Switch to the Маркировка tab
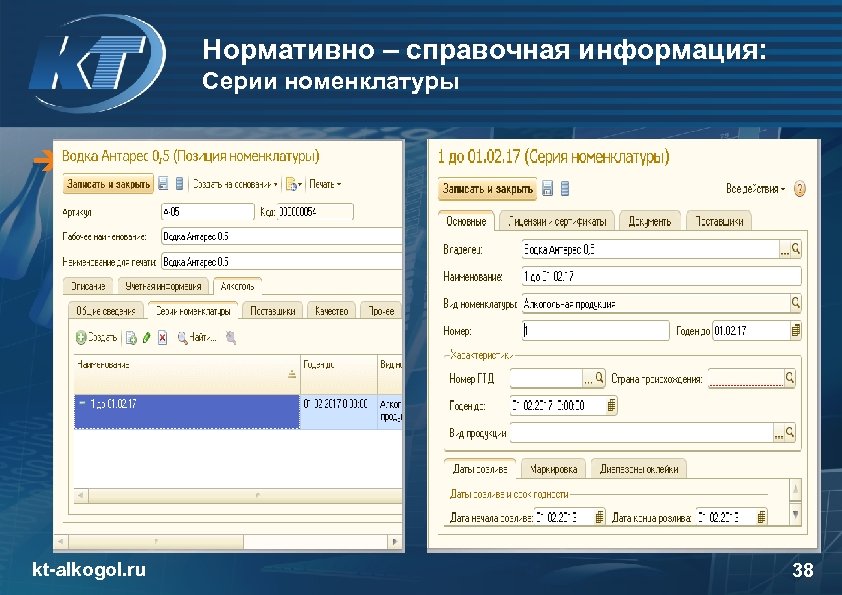 tap(553, 469)
